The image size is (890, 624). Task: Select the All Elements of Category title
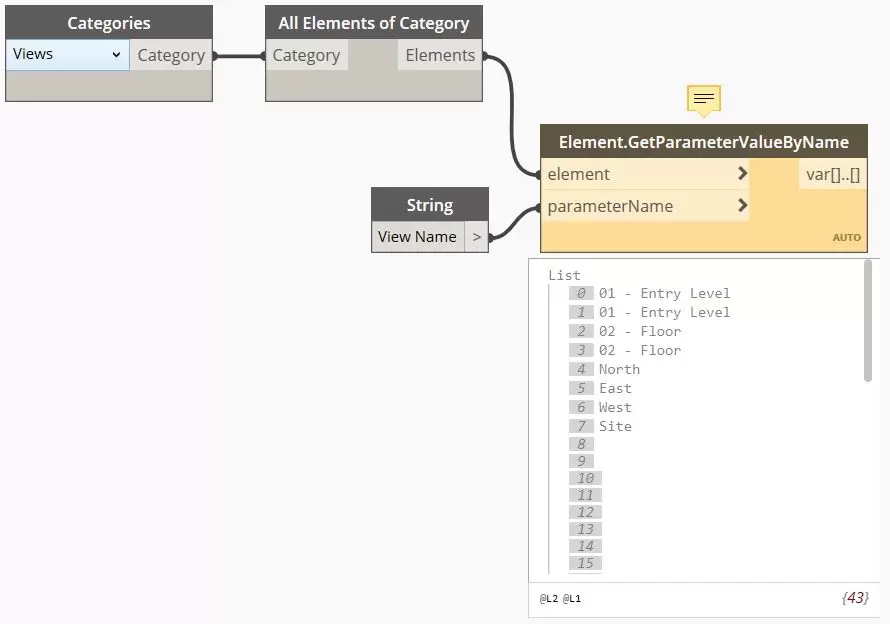coord(374,23)
